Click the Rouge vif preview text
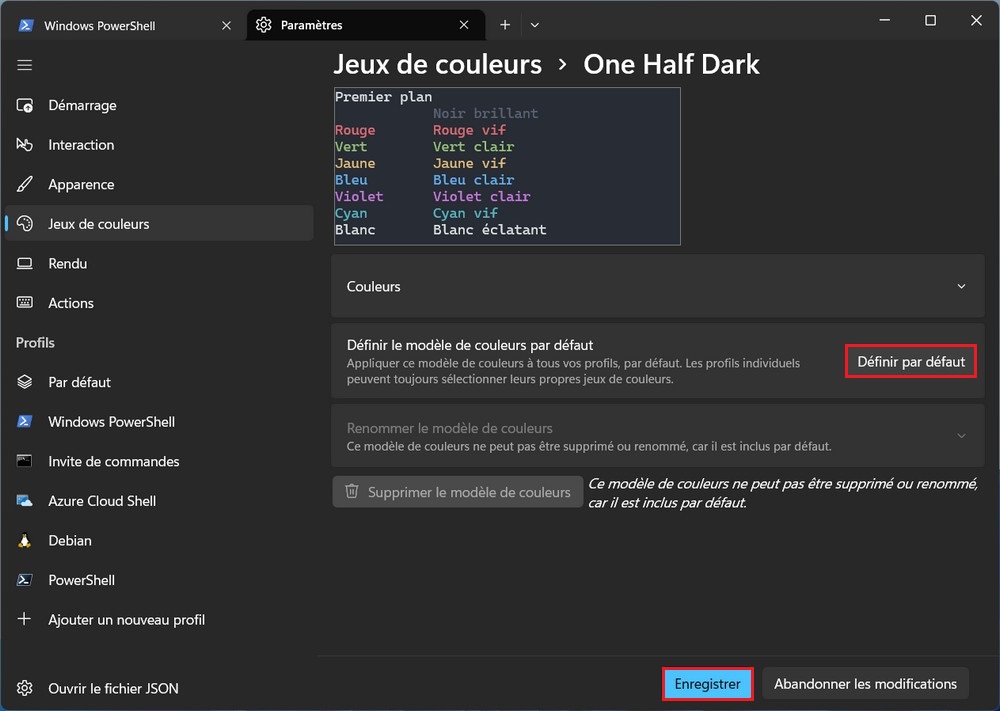Image resolution: width=1000 pixels, height=711 pixels. tap(469, 130)
